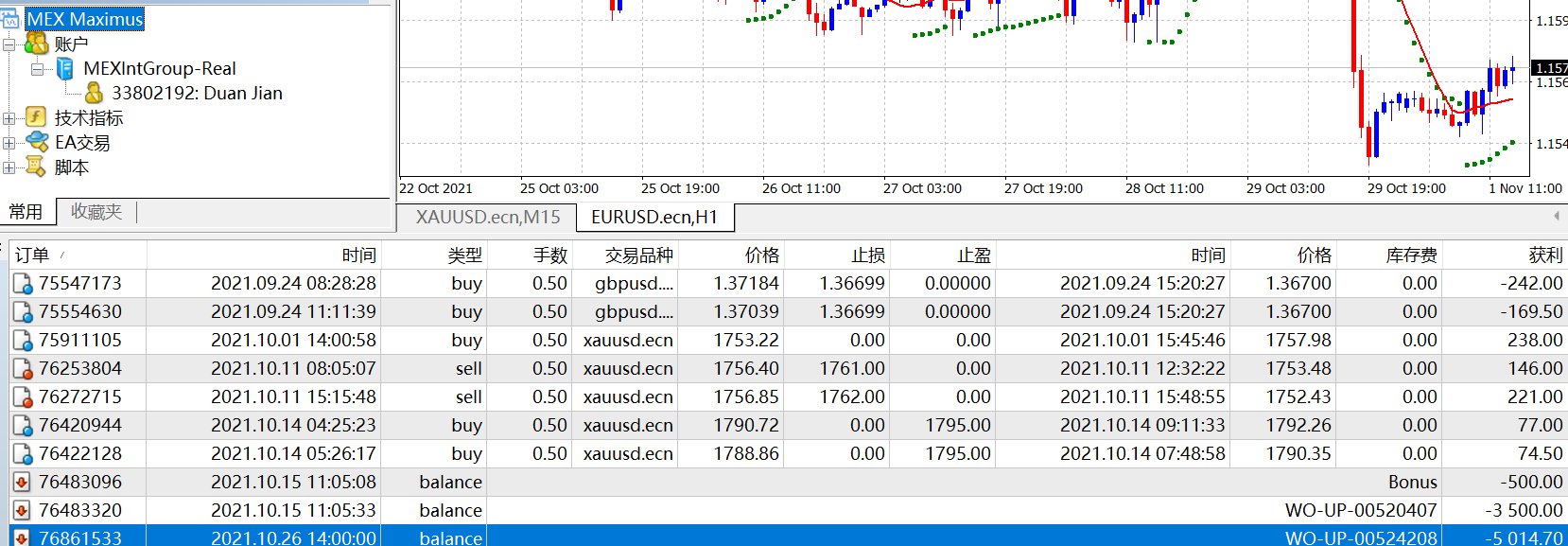Click the 技术指标 indicator function icon
The height and width of the screenshot is (546, 1568).
point(36,117)
